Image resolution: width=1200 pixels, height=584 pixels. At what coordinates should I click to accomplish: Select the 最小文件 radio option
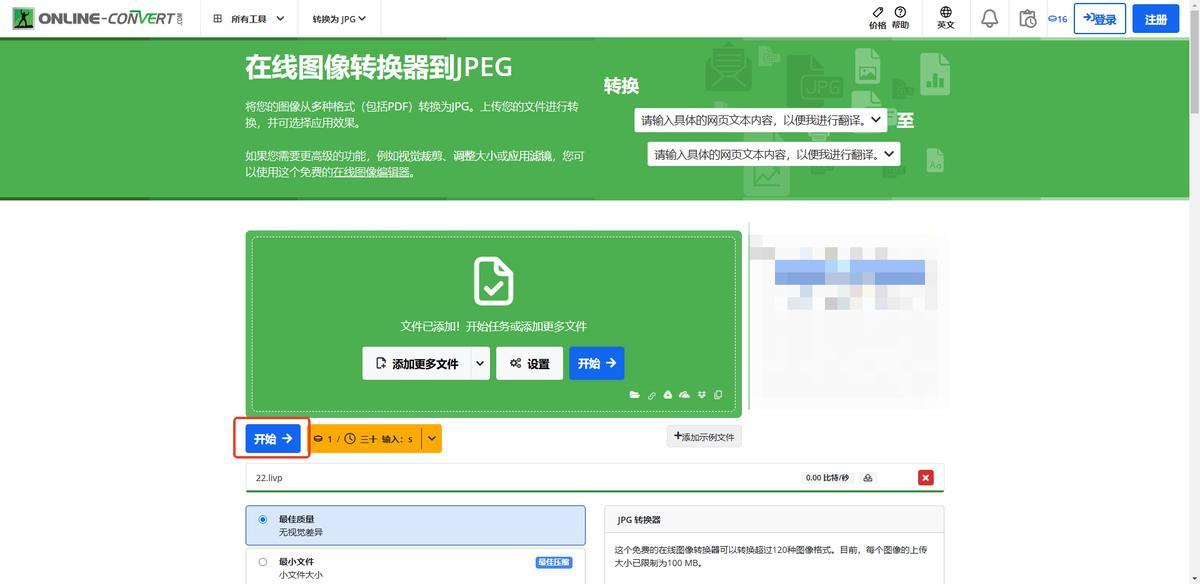[x=263, y=562]
